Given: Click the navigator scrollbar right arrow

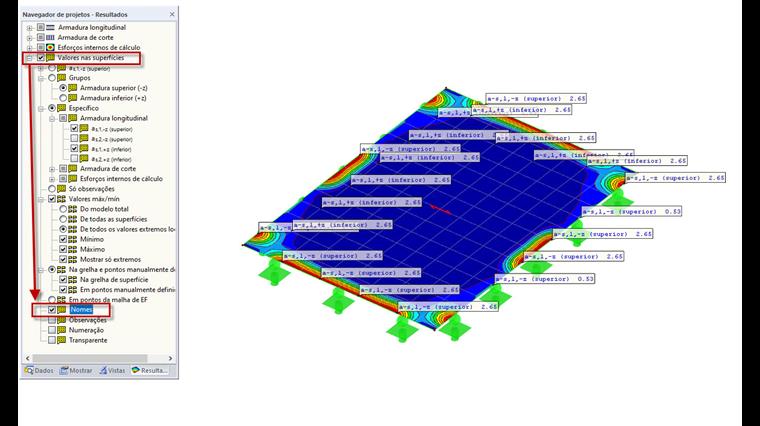Looking at the screenshot, I should pyautogui.click(x=171, y=358).
